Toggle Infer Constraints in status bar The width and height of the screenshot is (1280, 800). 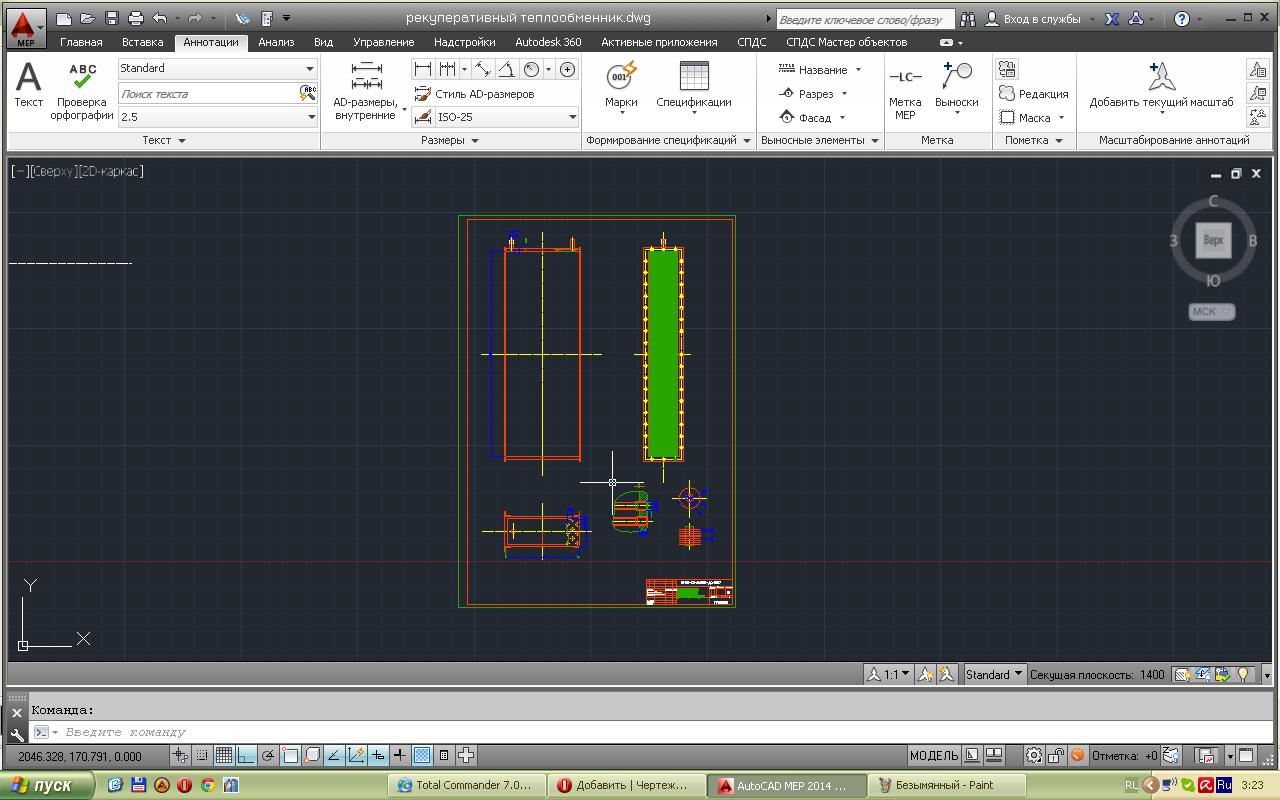coord(180,755)
